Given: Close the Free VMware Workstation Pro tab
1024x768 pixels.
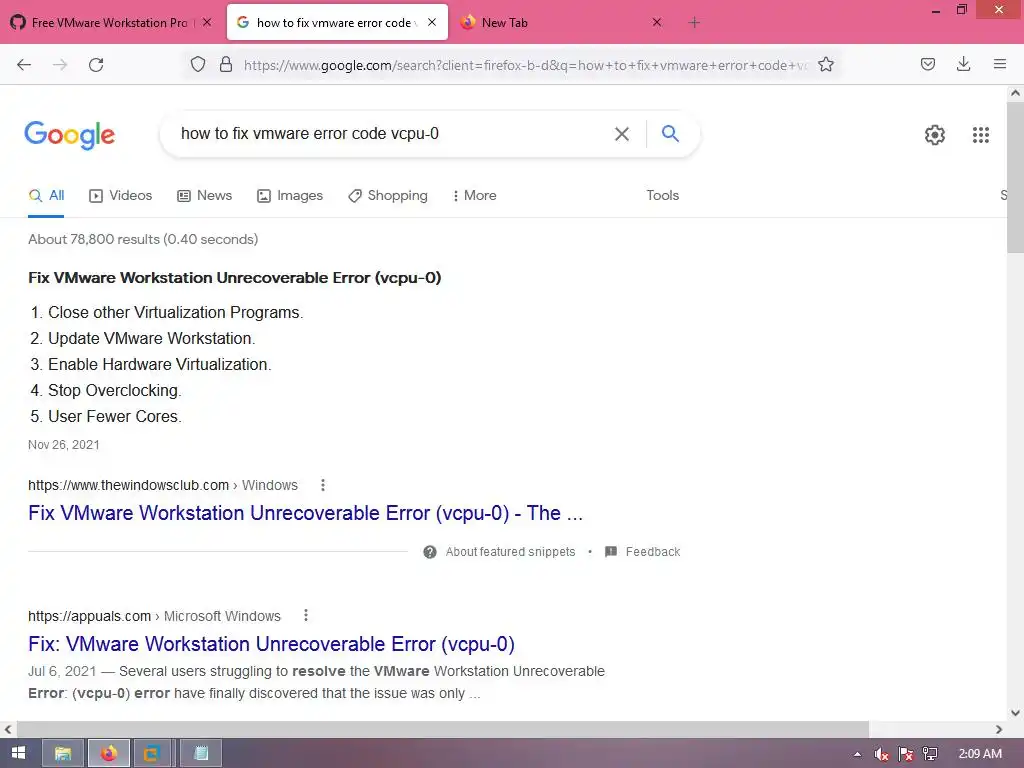Looking at the screenshot, I should tap(207, 22).
